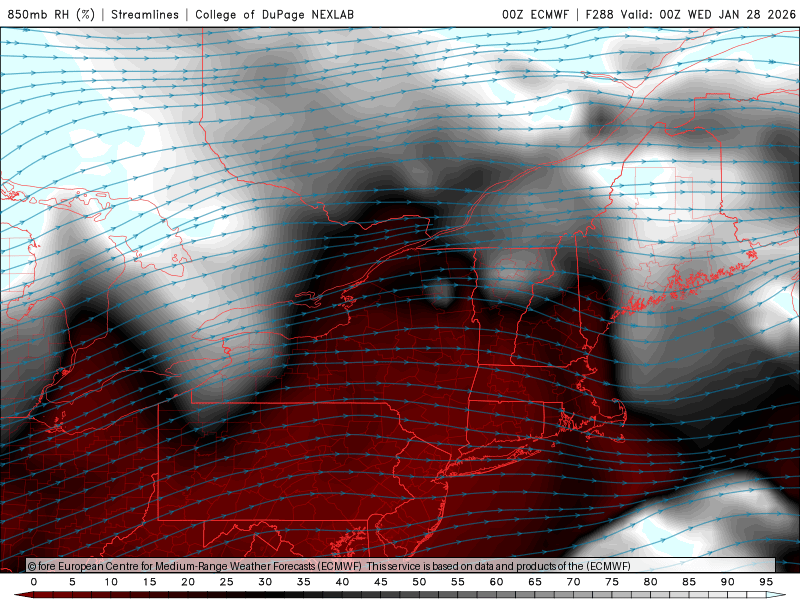Click the "80" value on the colorbar scale
Screen dimensions: 800x600
coord(651,582)
